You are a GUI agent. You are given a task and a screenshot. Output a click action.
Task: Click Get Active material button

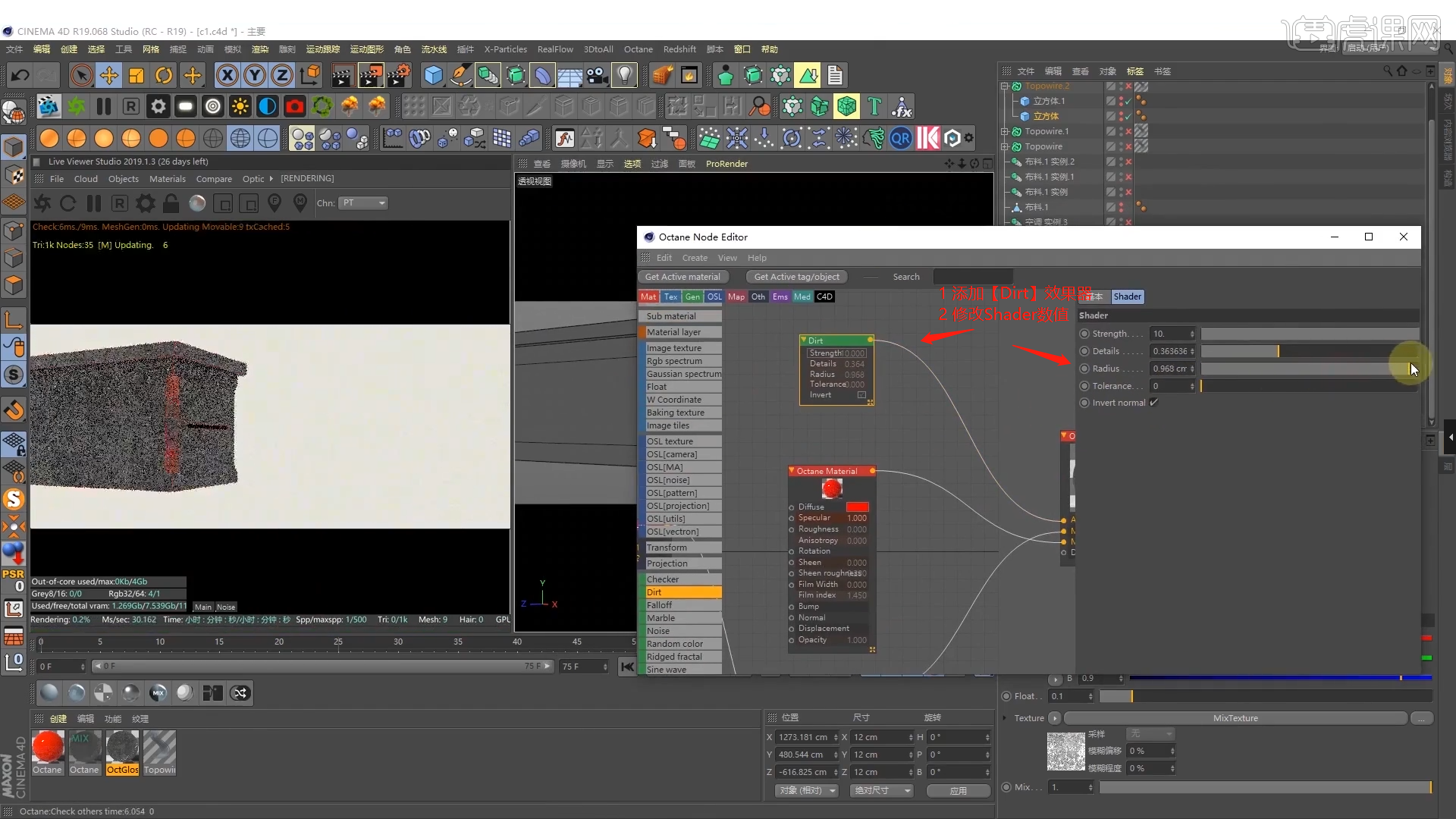tap(683, 277)
